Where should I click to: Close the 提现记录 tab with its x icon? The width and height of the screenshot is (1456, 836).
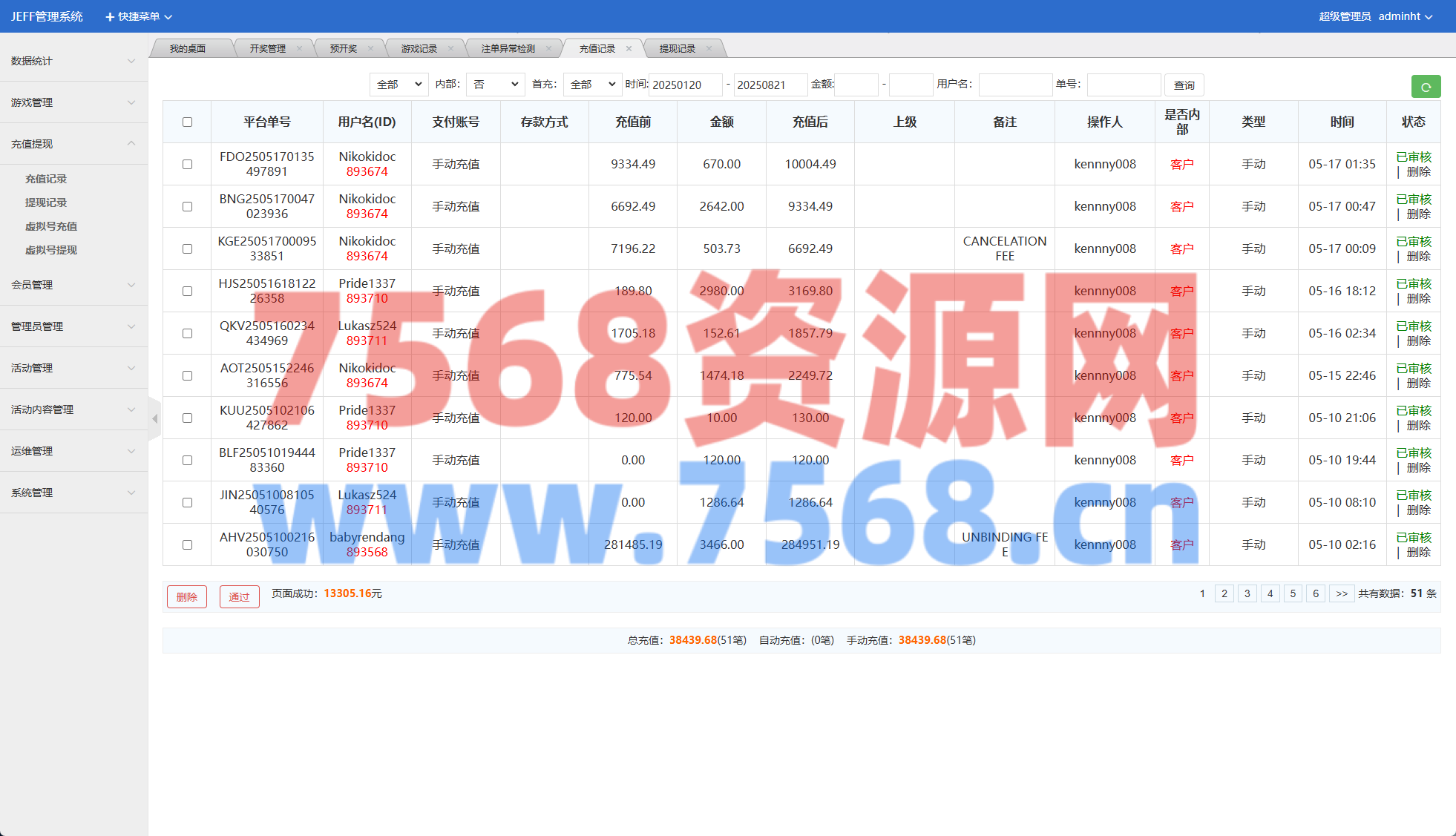coord(709,49)
